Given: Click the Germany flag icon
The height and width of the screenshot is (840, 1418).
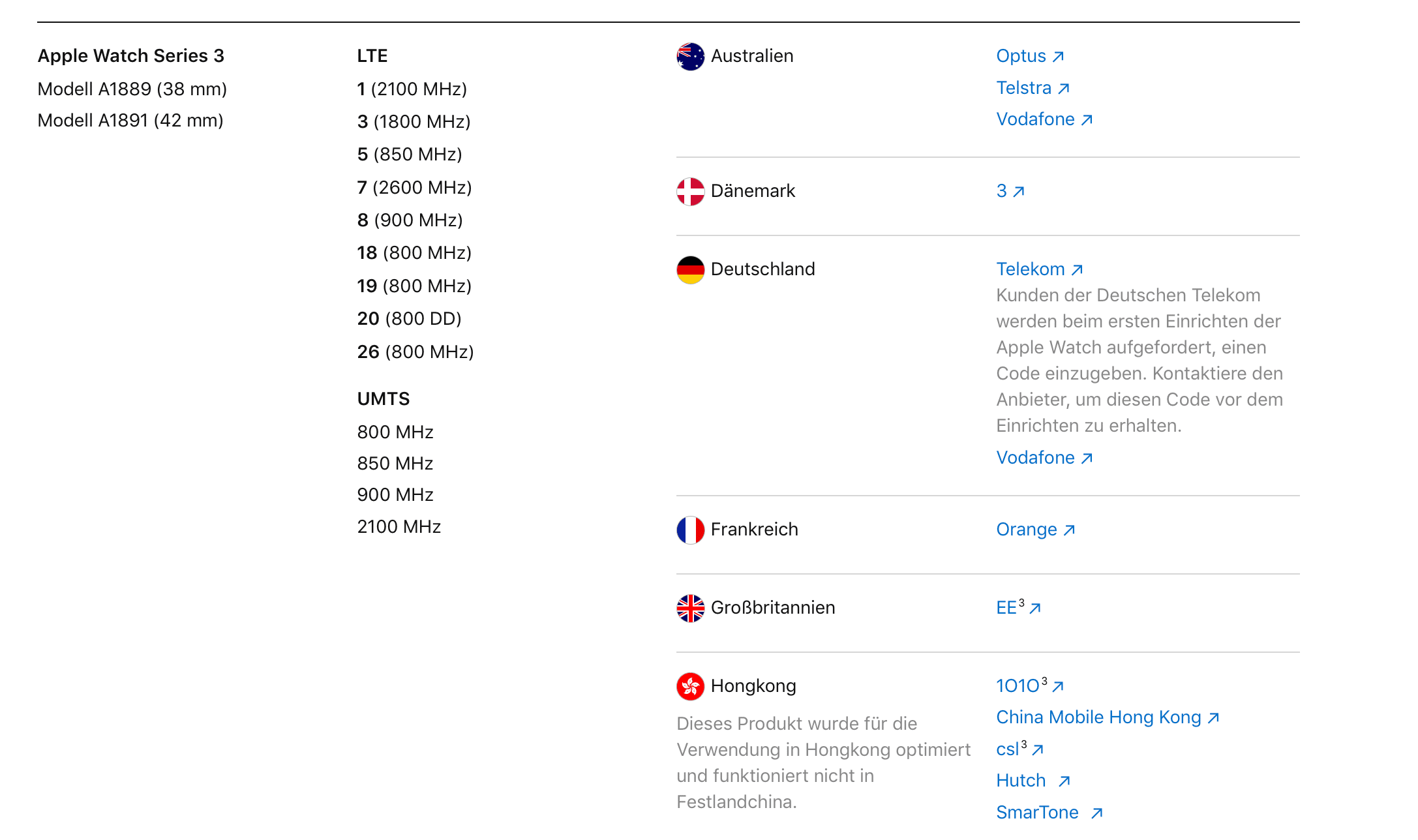Looking at the screenshot, I should [x=690, y=269].
